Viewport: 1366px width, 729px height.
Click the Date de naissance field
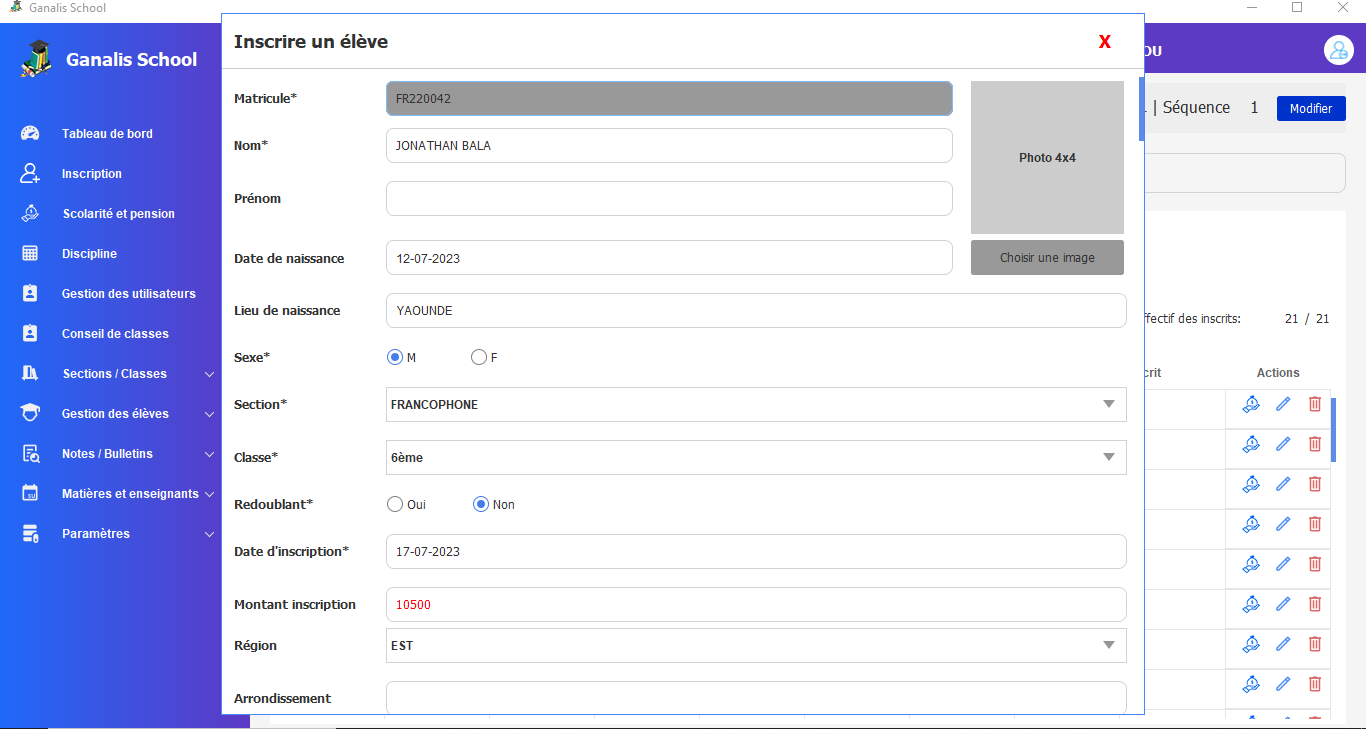coord(669,257)
